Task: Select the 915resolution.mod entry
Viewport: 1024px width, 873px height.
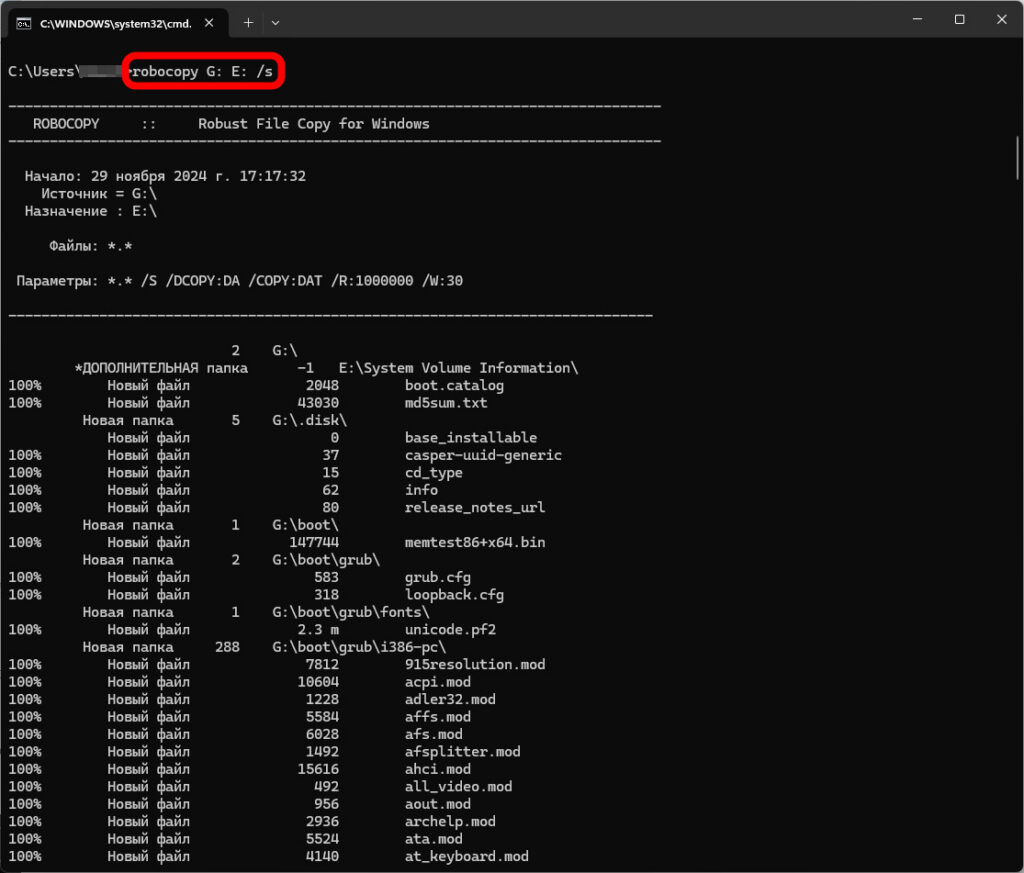Action: point(476,664)
